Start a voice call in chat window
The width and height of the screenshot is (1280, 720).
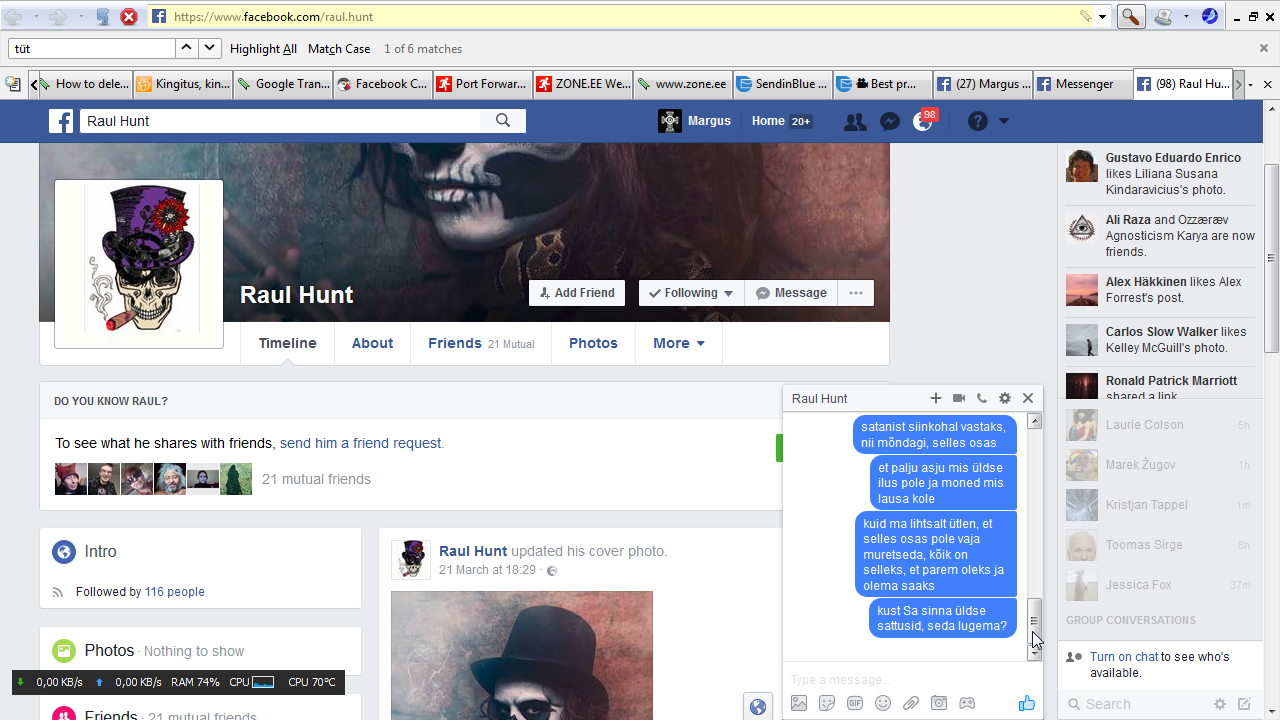point(982,398)
